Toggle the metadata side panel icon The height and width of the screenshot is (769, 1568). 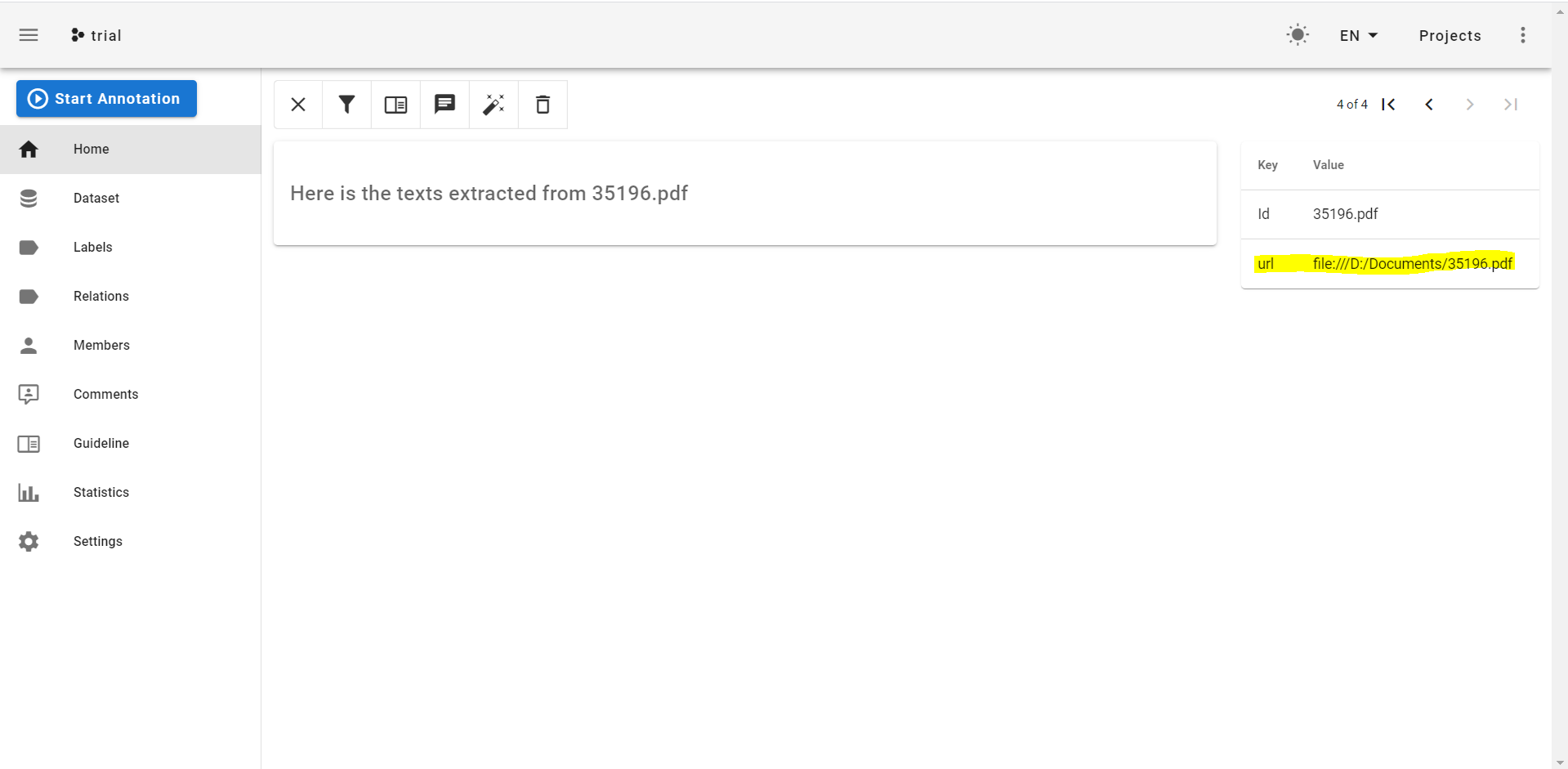coord(395,104)
